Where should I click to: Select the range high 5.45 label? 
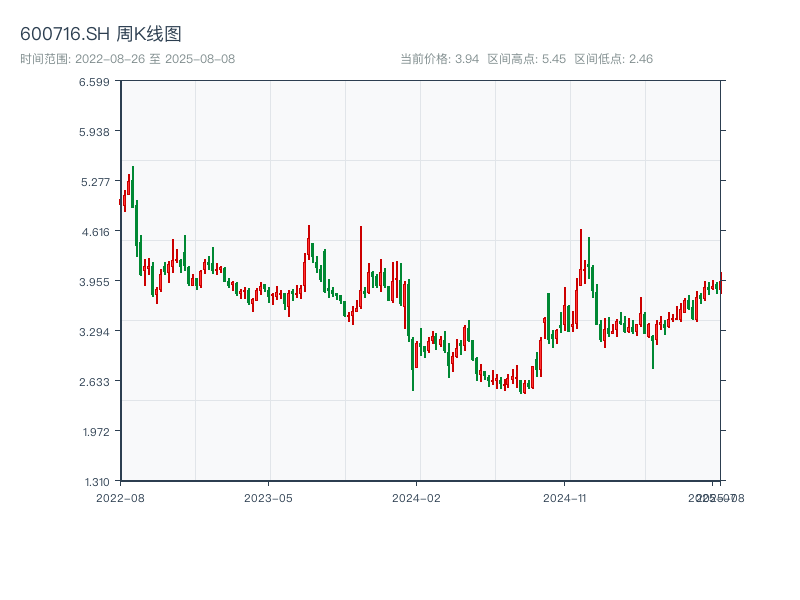pos(527,59)
